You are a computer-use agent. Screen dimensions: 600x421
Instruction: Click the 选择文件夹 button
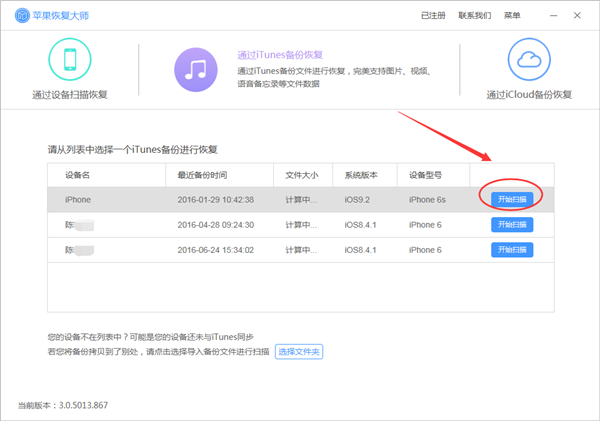pos(299,352)
